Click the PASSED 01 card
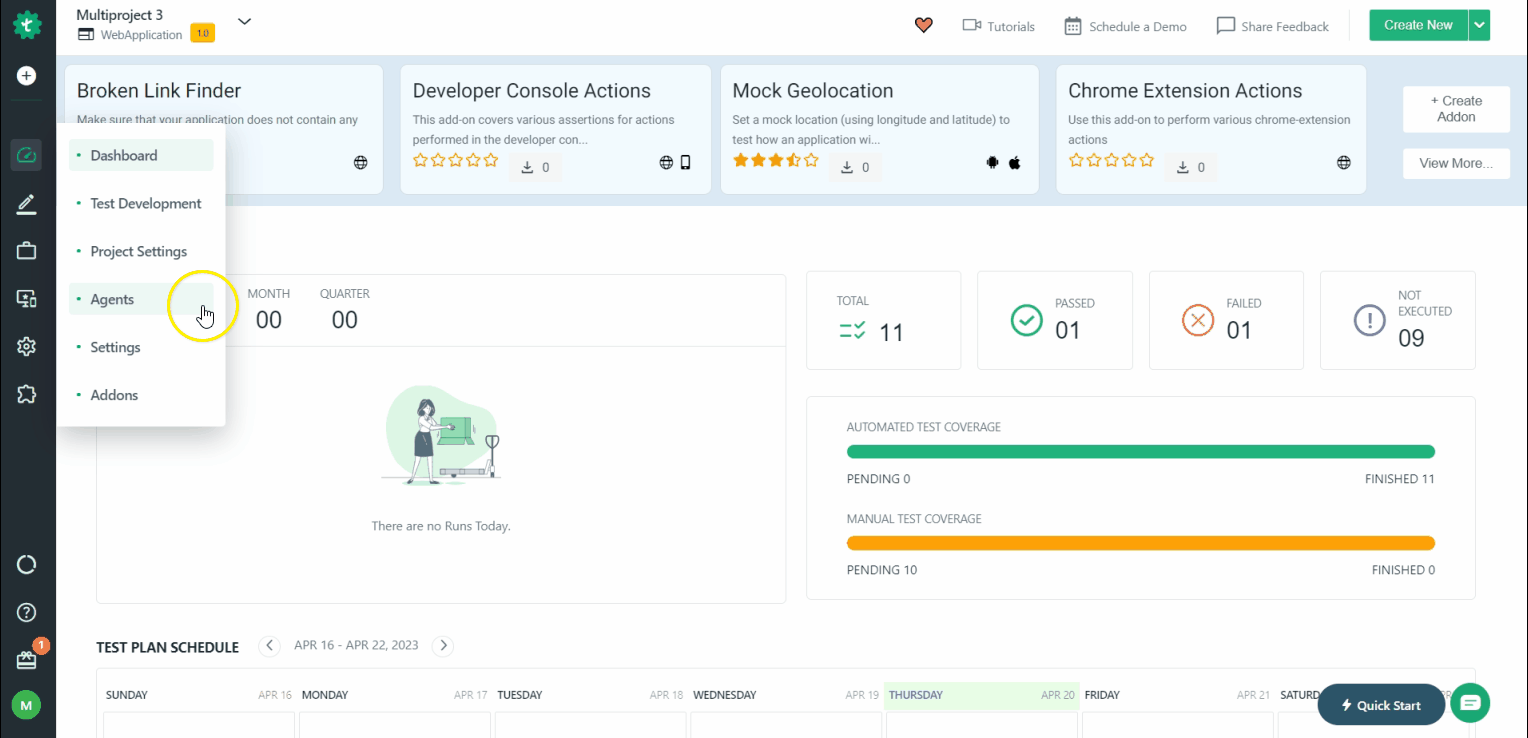Screen dimensions: 1528x738 [1055, 320]
